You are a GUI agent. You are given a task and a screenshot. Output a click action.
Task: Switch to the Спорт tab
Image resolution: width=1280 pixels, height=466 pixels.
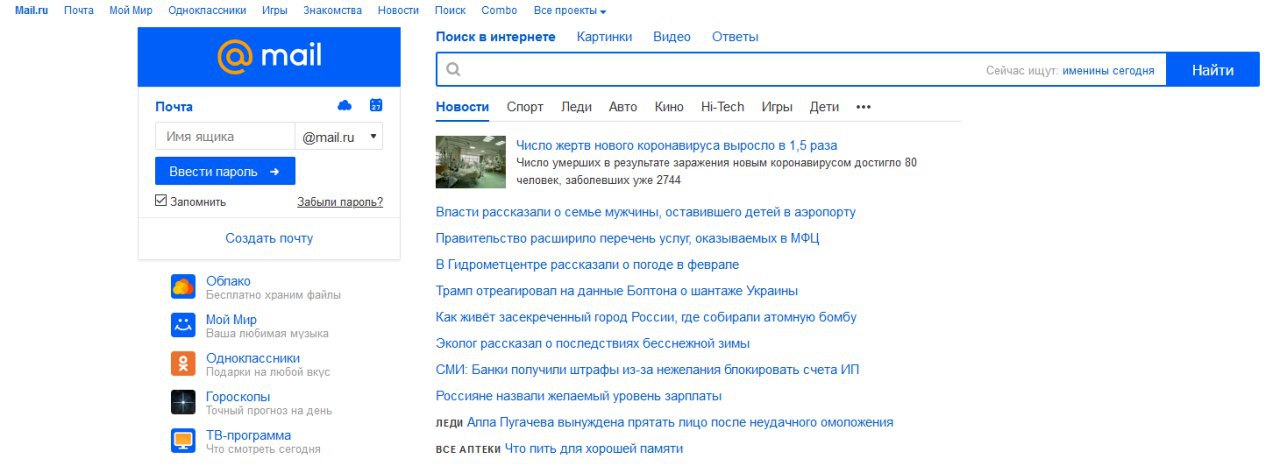pos(525,107)
